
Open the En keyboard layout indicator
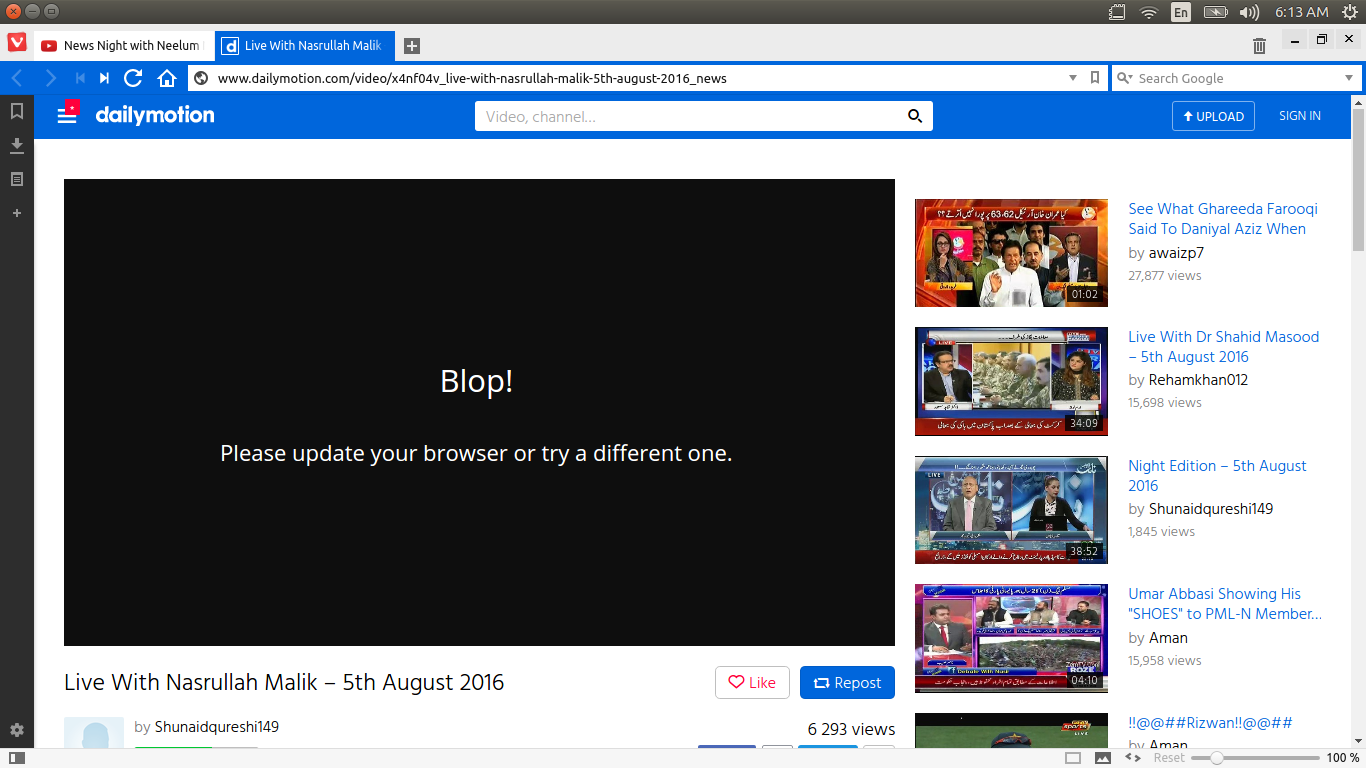(1181, 12)
